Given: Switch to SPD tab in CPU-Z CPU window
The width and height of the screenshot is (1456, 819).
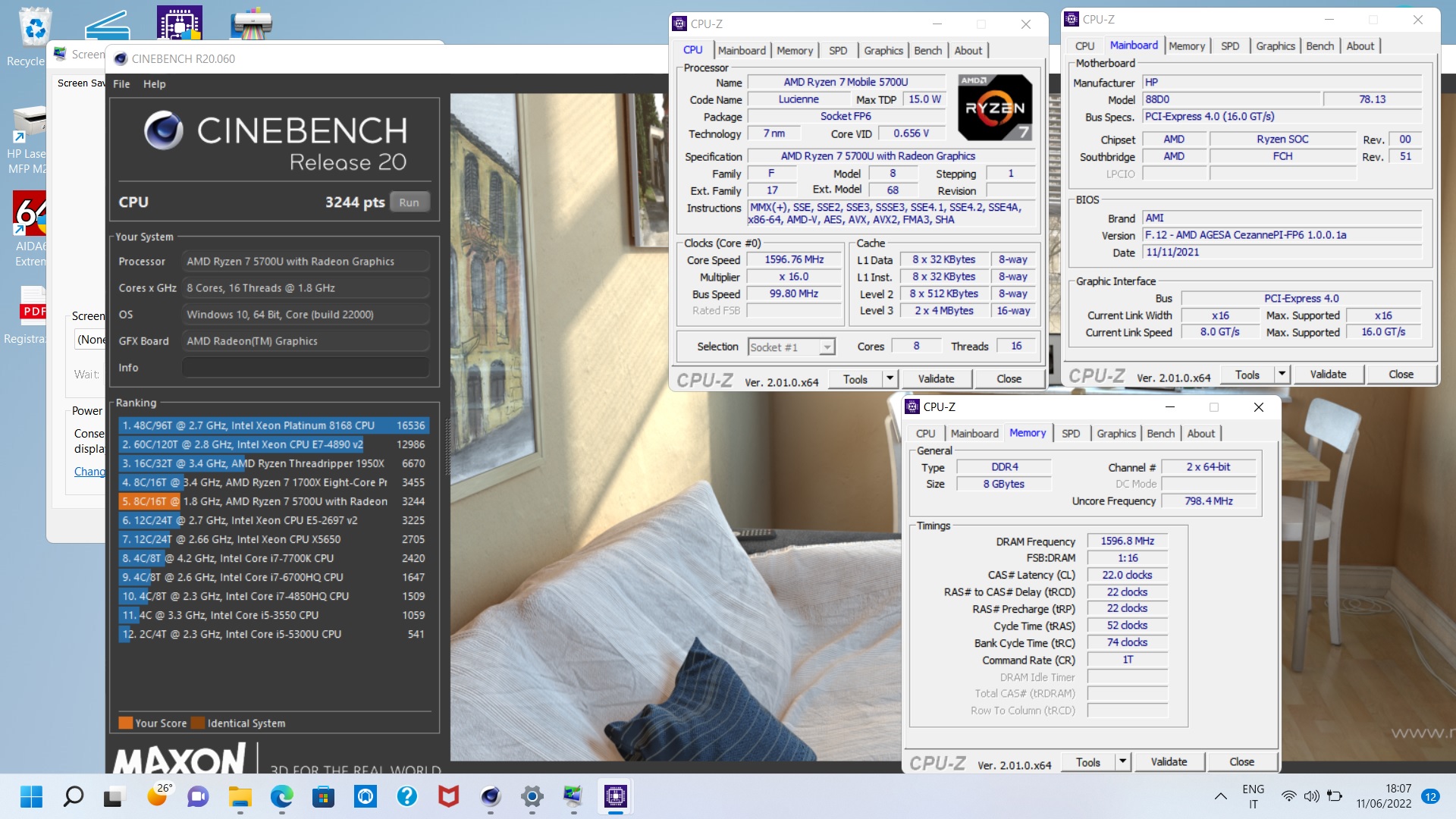Looking at the screenshot, I should pyautogui.click(x=838, y=50).
